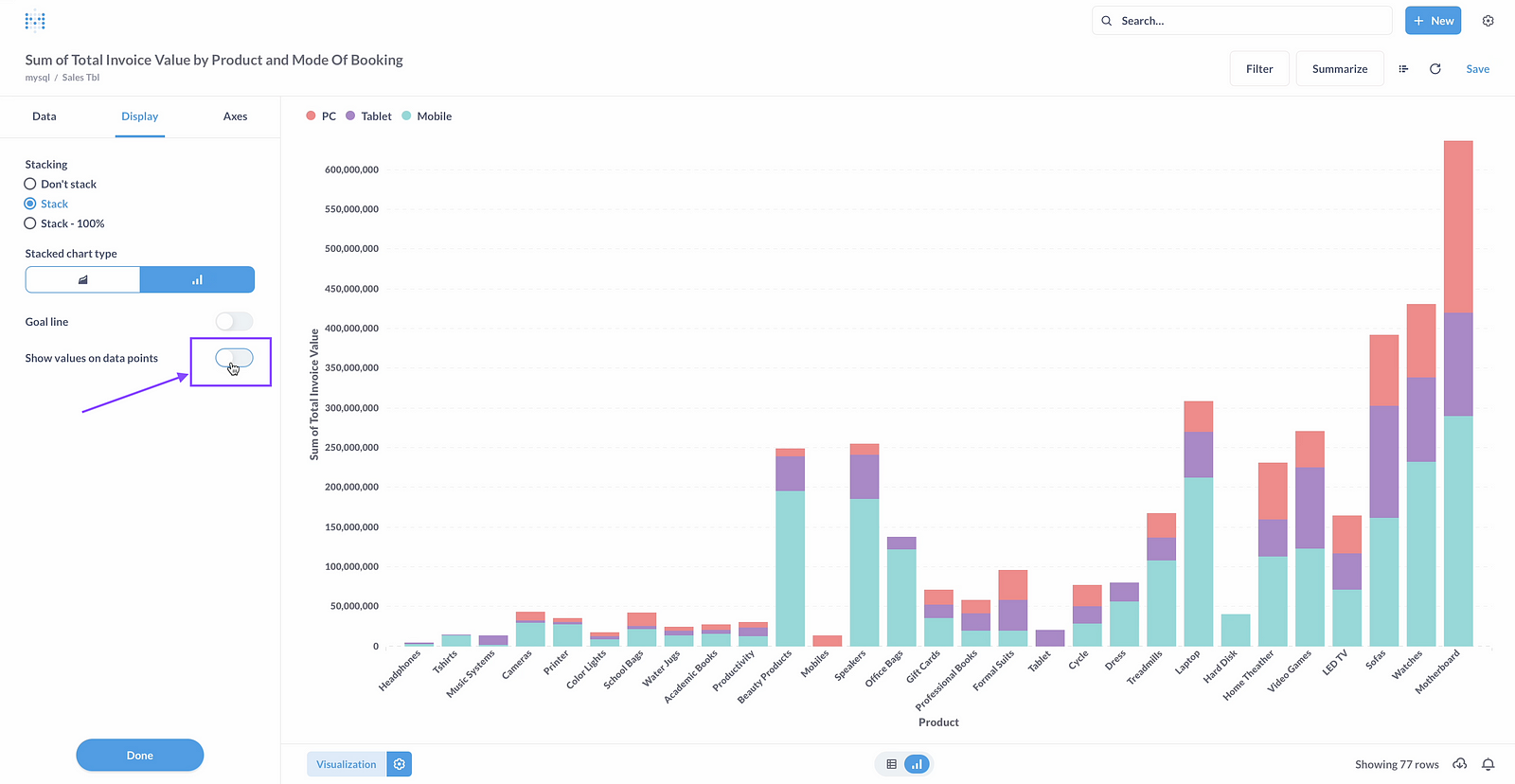Enable the Goal line toggle

coord(234,322)
